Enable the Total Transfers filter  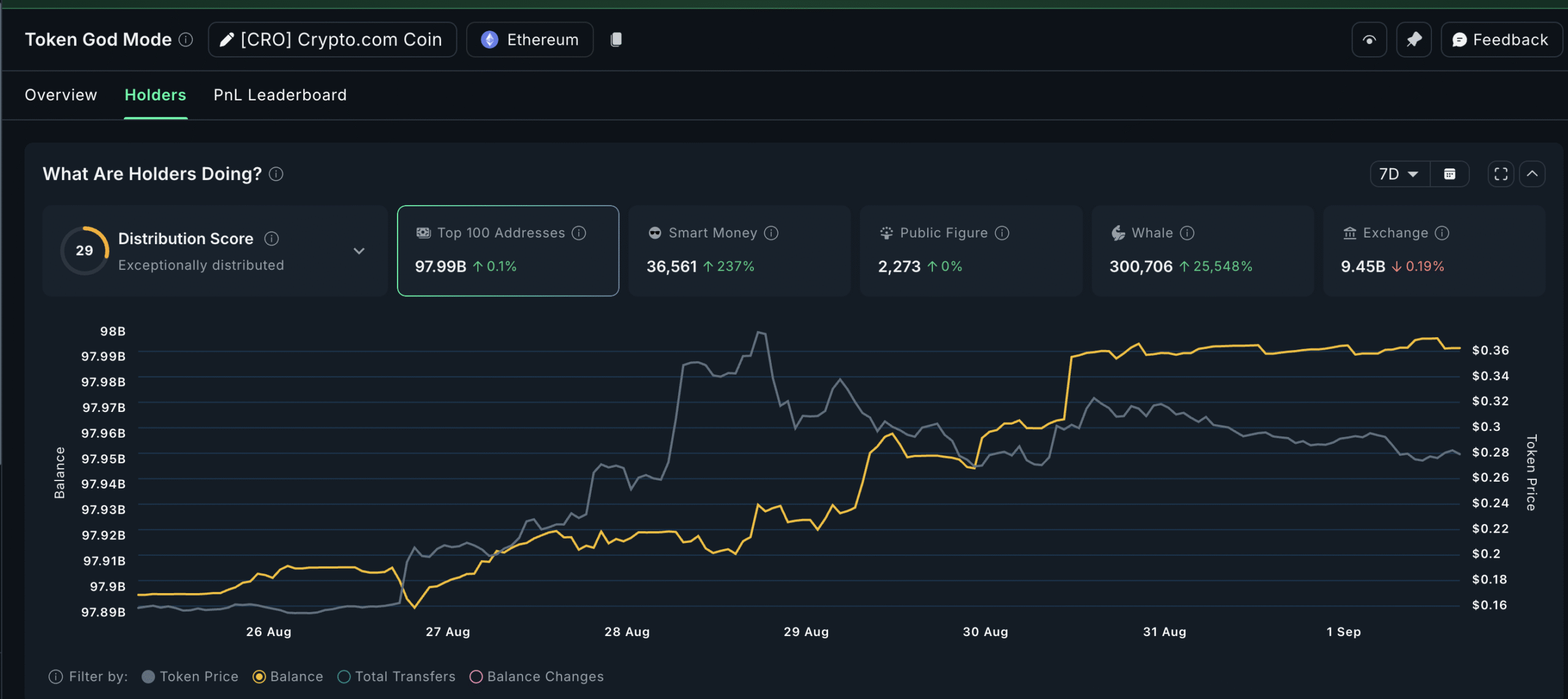[x=344, y=676]
